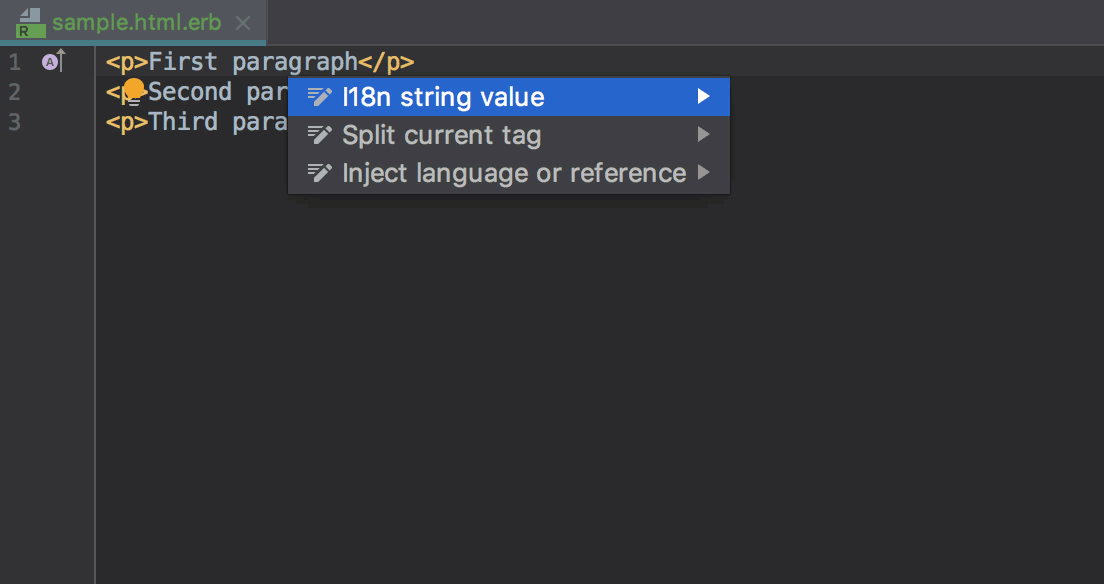Close the sample.html.erb tab

(x=243, y=23)
